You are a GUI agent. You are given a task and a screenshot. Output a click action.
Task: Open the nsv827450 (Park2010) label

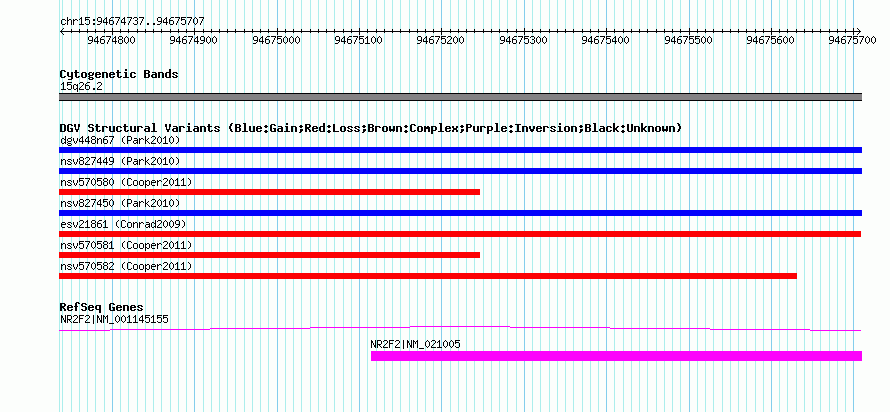tap(120, 203)
